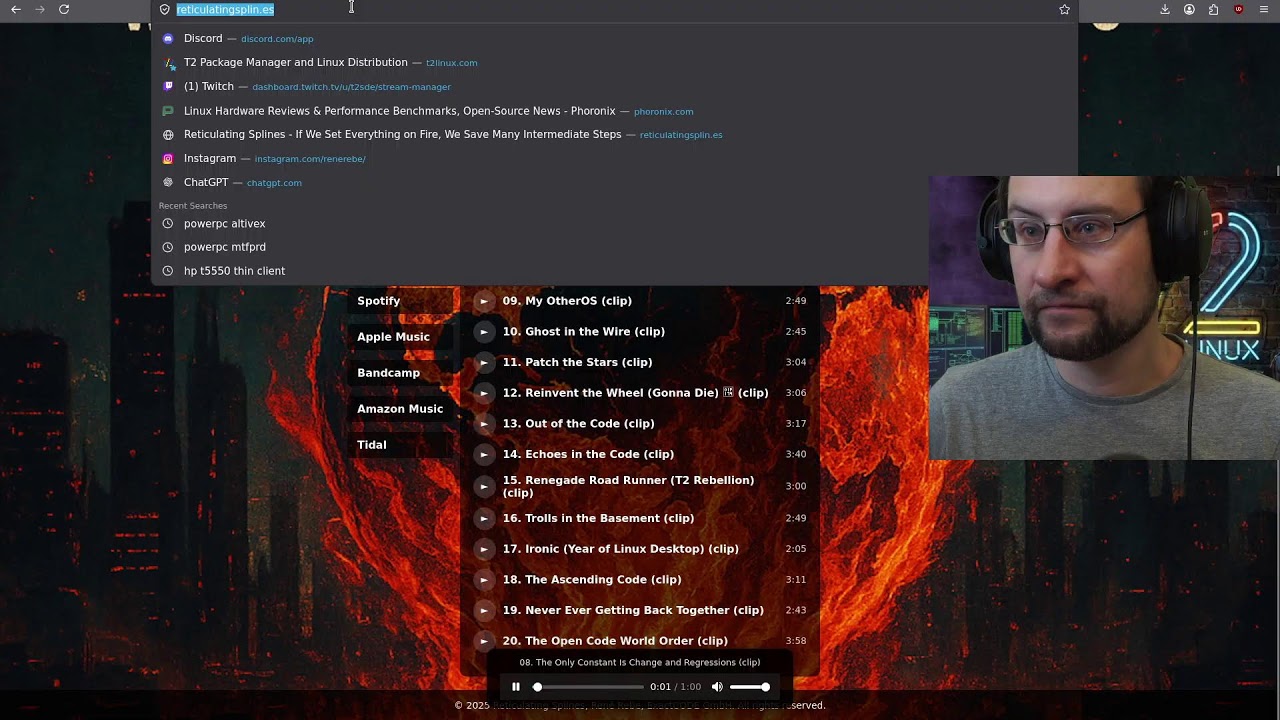Image resolution: width=1280 pixels, height=720 pixels.
Task: Open the Amazon Music link
Action: click(x=400, y=409)
